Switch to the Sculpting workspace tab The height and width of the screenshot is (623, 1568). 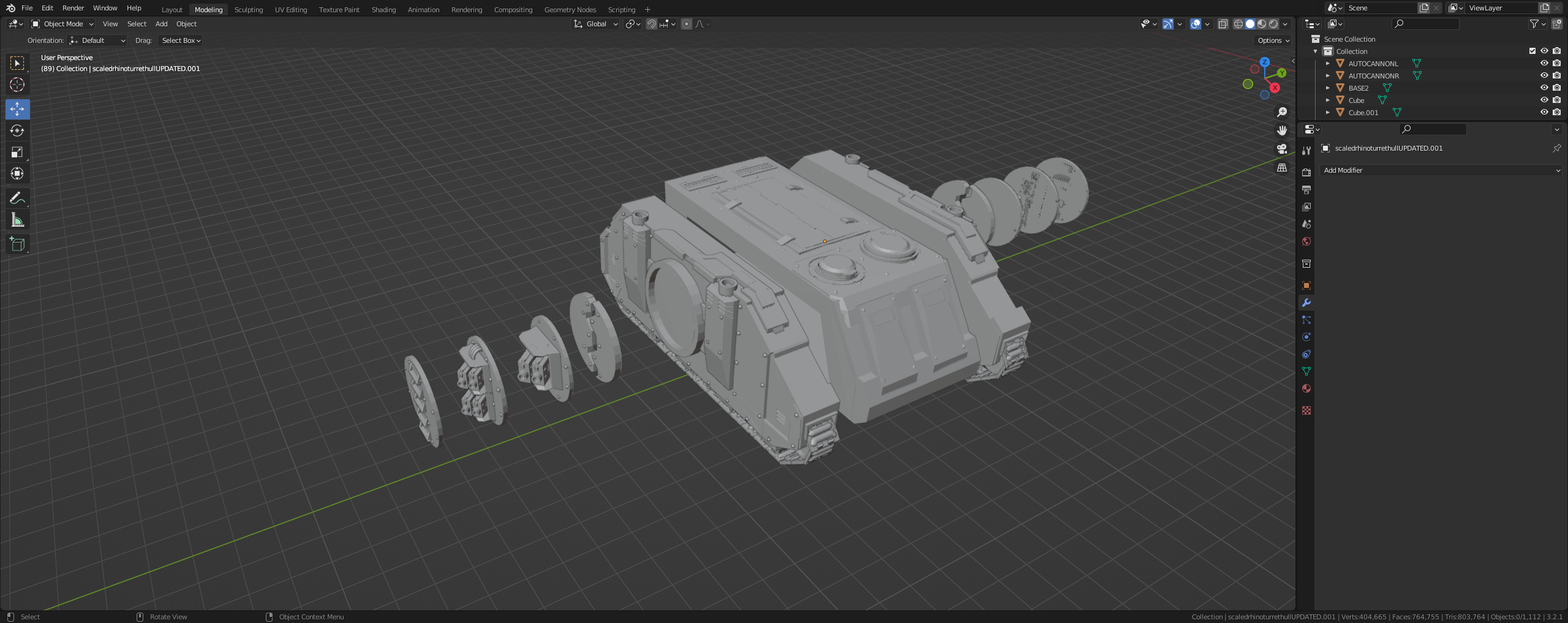(x=249, y=10)
